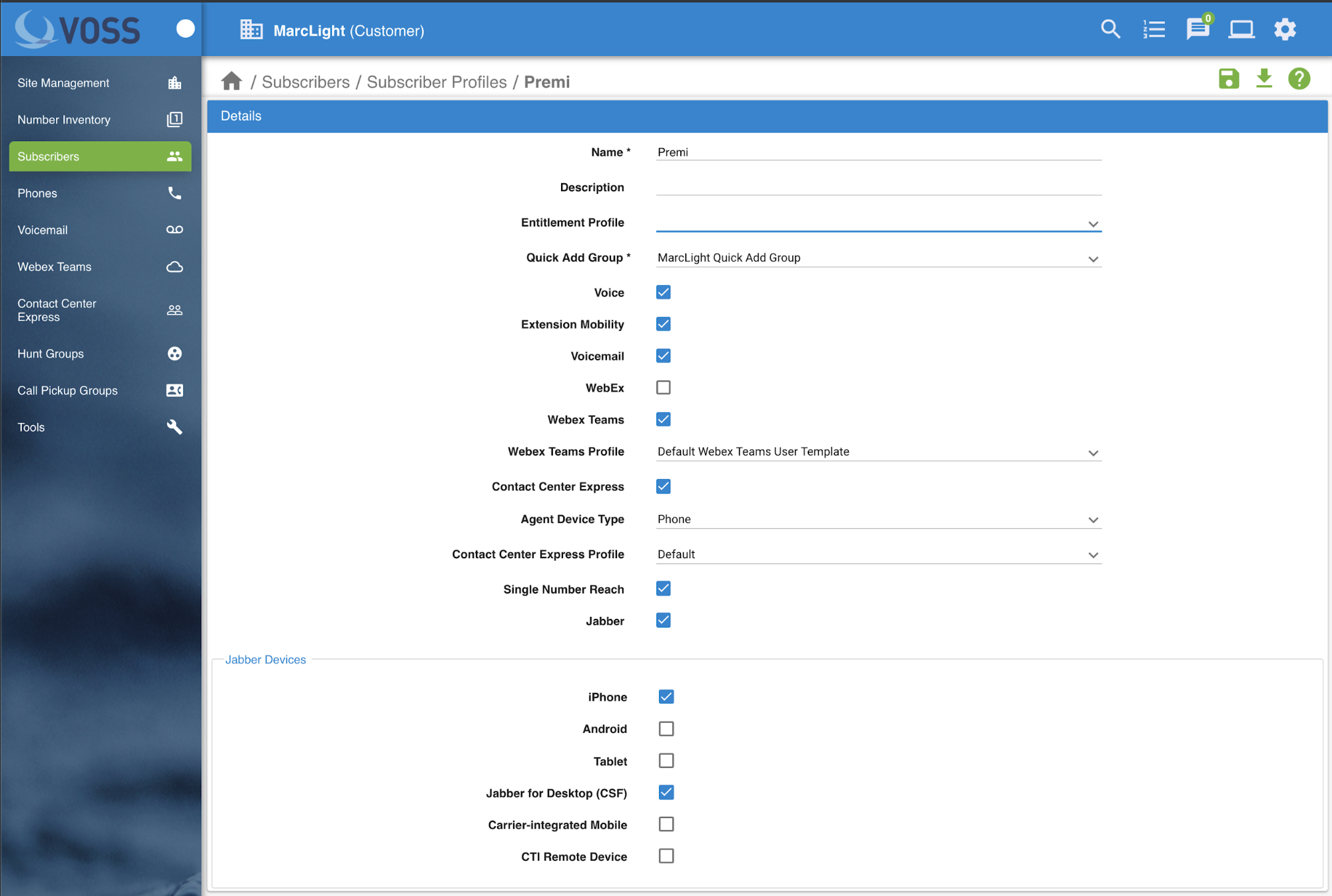
Task: Click the Tools wrench icon
Action: [175, 427]
